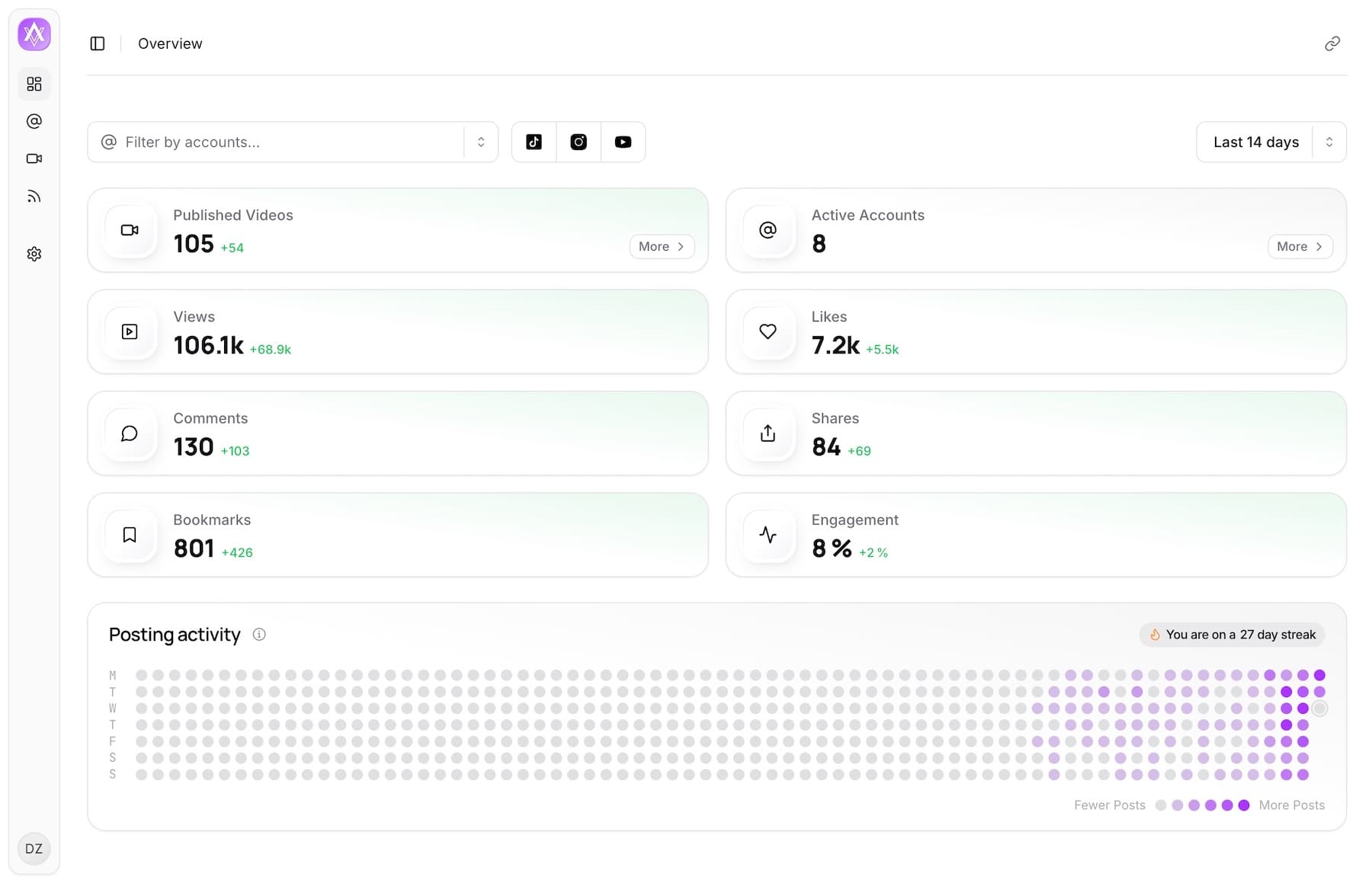This screenshot has height=883, width=1372.
Task: Open the feed (RSS) sidebar icon
Action: coord(34,197)
